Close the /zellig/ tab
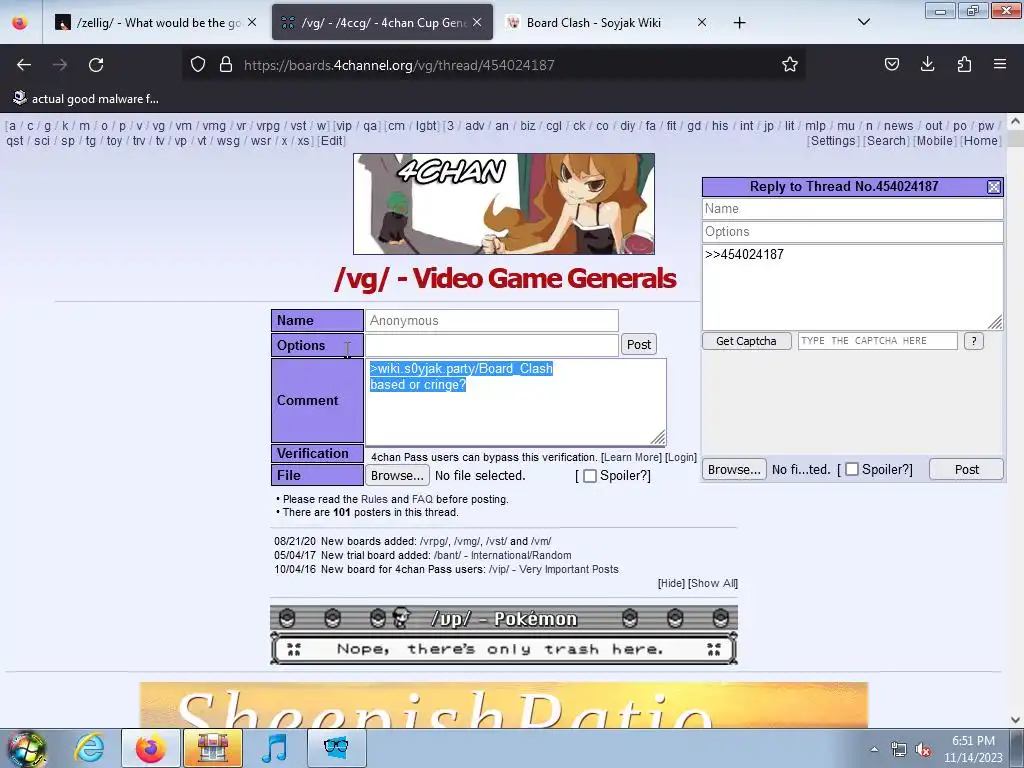 pyautogui.click(x=252, y=22)
